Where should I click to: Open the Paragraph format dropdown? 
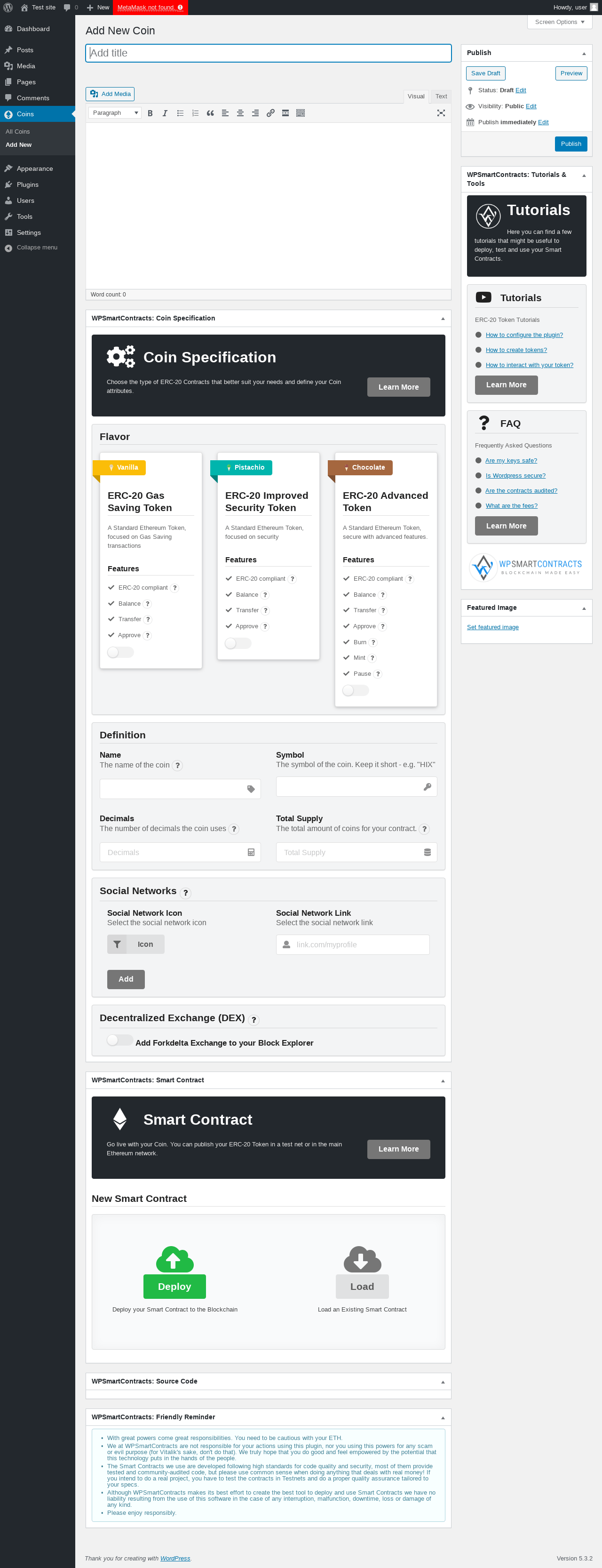pyautogui.click(x=115, y=113)
